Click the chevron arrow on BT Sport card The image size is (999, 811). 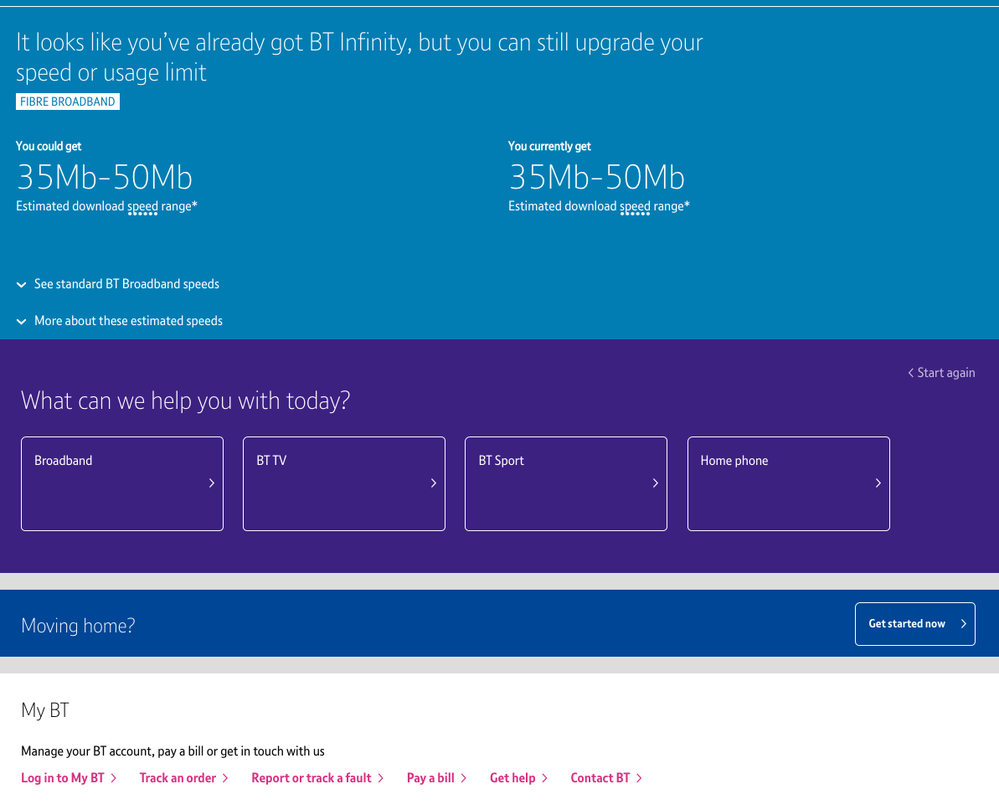pos(655,484)
